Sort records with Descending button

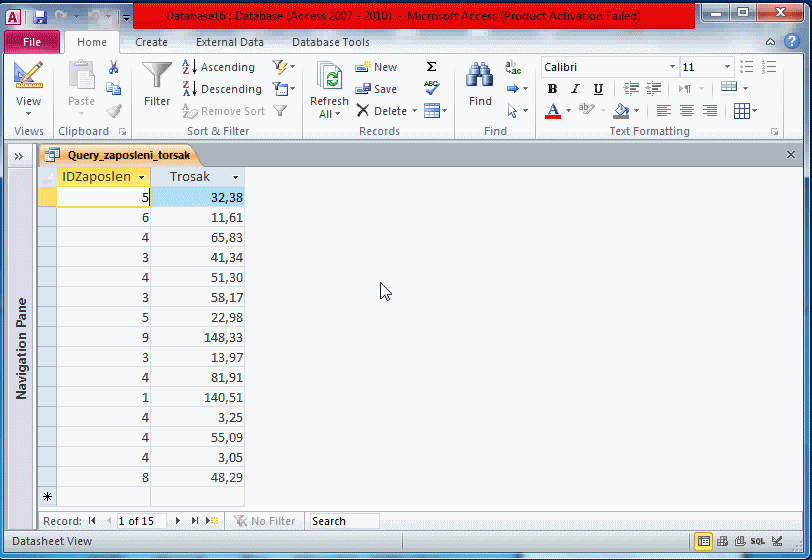pos(222,89)
